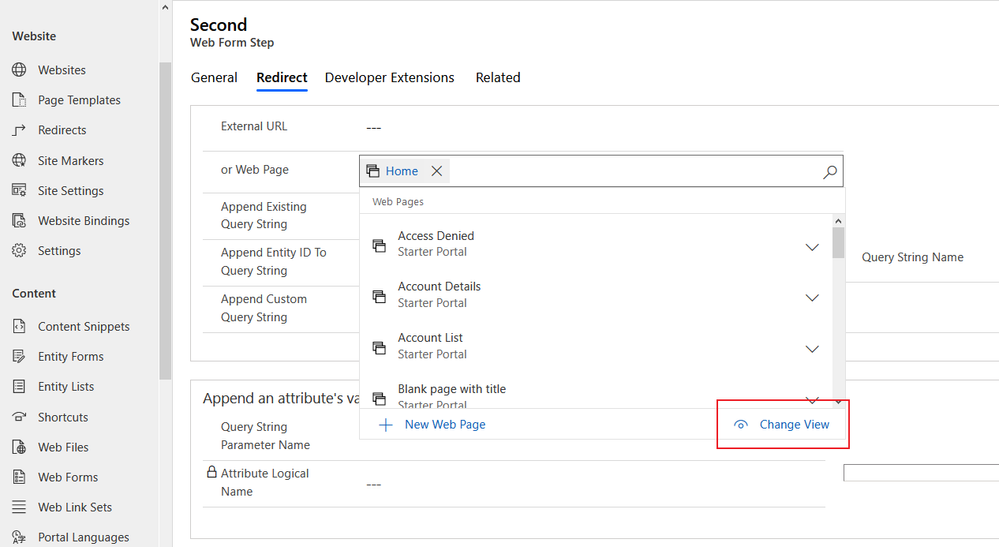
Task: Go to Site Markers
Action: (70, 160)
